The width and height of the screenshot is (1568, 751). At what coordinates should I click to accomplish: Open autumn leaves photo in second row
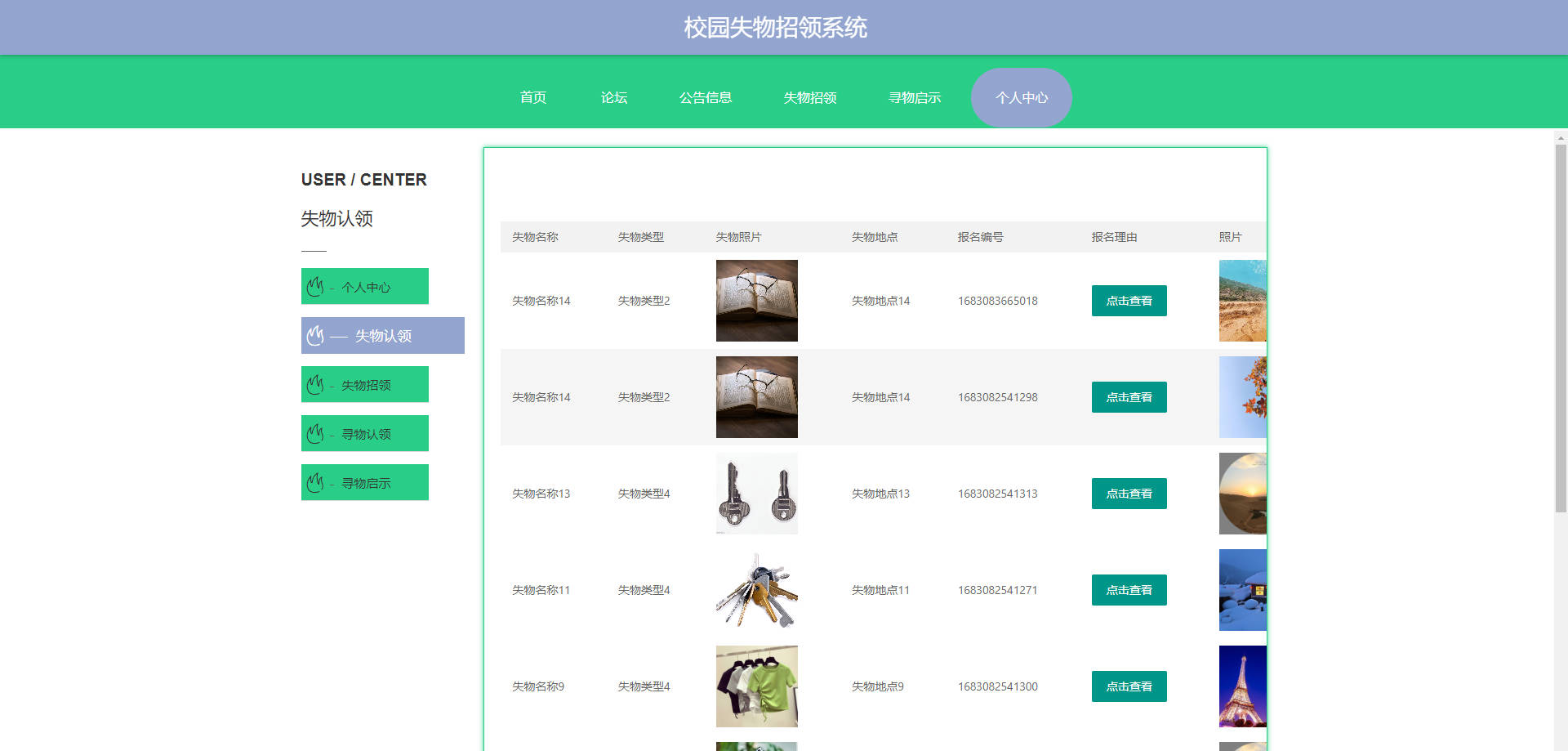tap(1243, 397)
